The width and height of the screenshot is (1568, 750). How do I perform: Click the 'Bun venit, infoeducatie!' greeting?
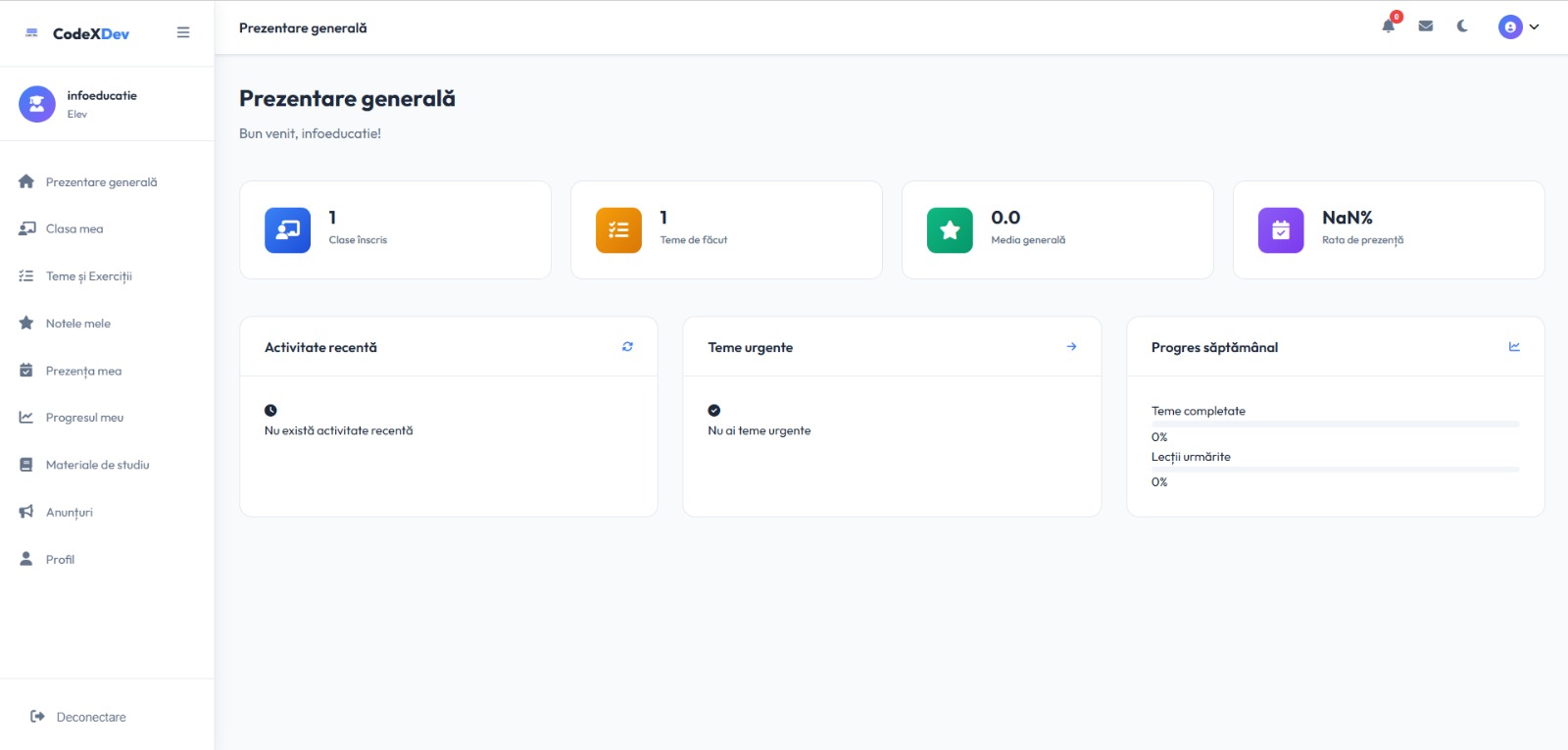(x=310, y=133)
